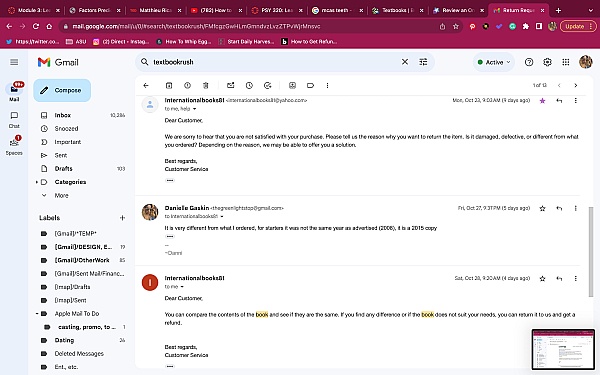Image resolution: width=600 pixels, height=375 pixels.
Task: Switch to the PSY 320 browser tab
Action: (x=277, y=10)
